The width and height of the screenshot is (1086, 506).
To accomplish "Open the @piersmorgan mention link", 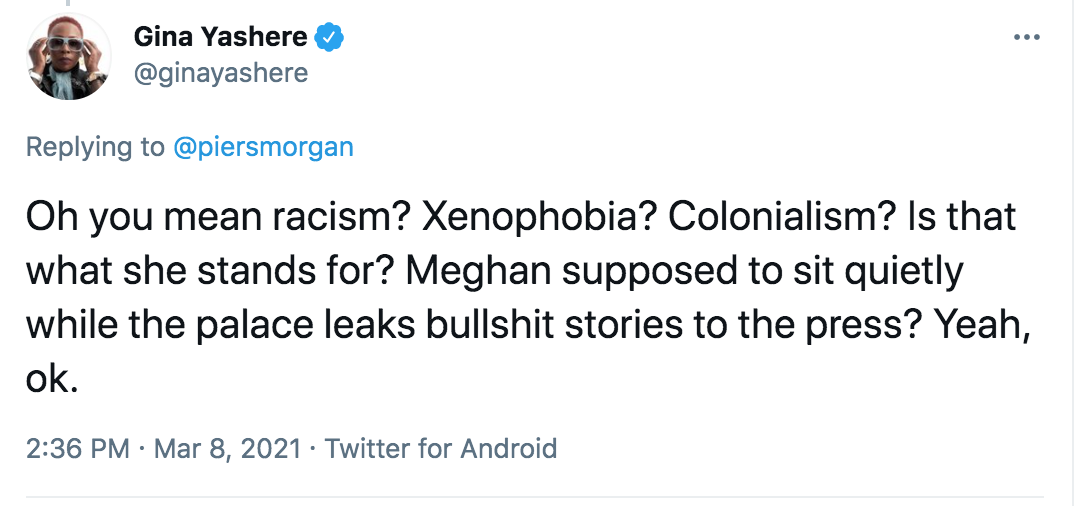I will (x=263, y=147).
